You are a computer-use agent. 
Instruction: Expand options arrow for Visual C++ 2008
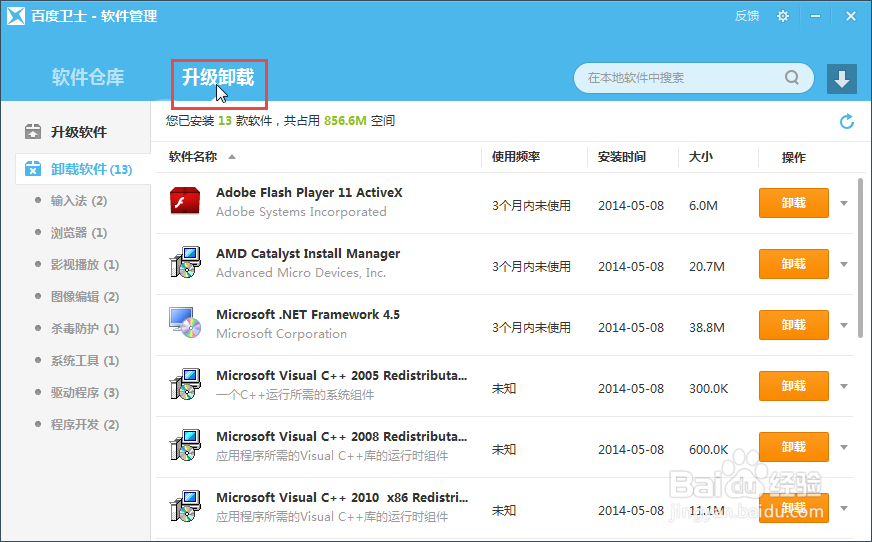(844, 447)
